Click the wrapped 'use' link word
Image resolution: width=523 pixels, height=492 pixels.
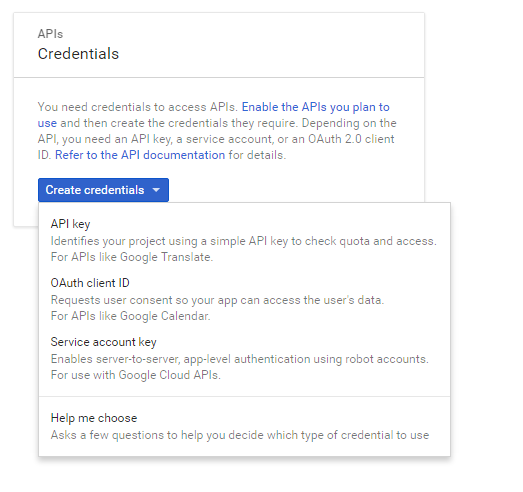[47, 123]
